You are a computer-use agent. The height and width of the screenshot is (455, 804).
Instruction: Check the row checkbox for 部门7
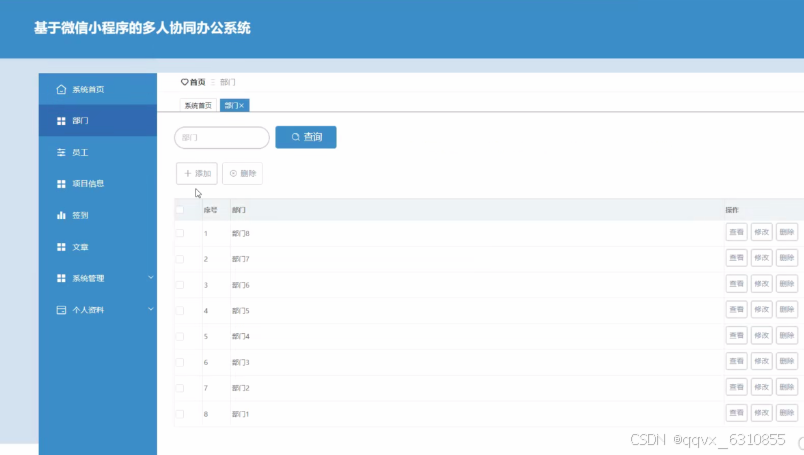coord(180,259)
